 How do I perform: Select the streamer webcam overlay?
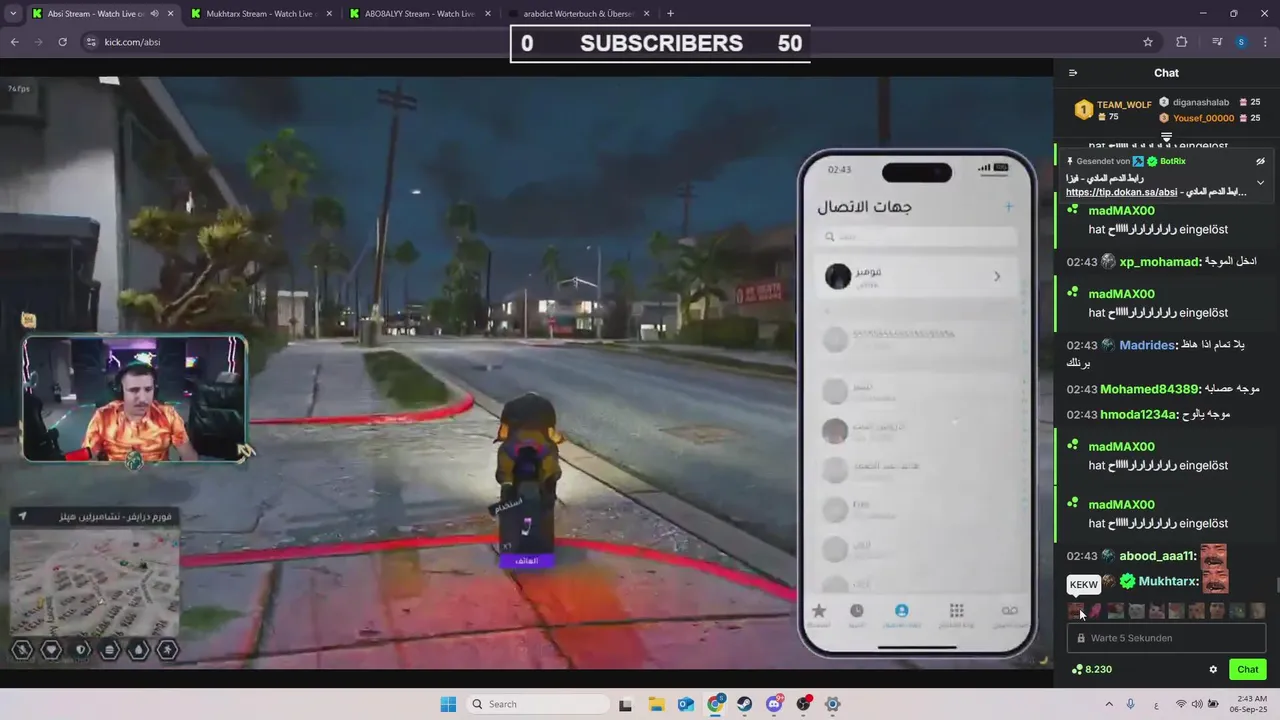coord(135,399)
